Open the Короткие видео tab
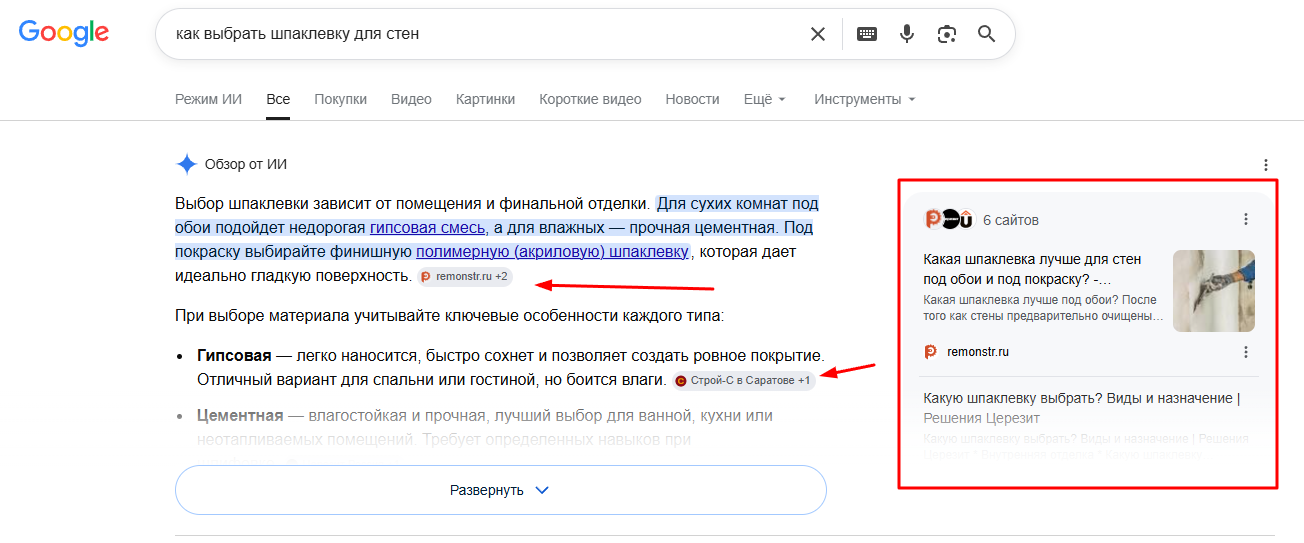Screen dimensions: 1304x543 (x=590, y=99)
